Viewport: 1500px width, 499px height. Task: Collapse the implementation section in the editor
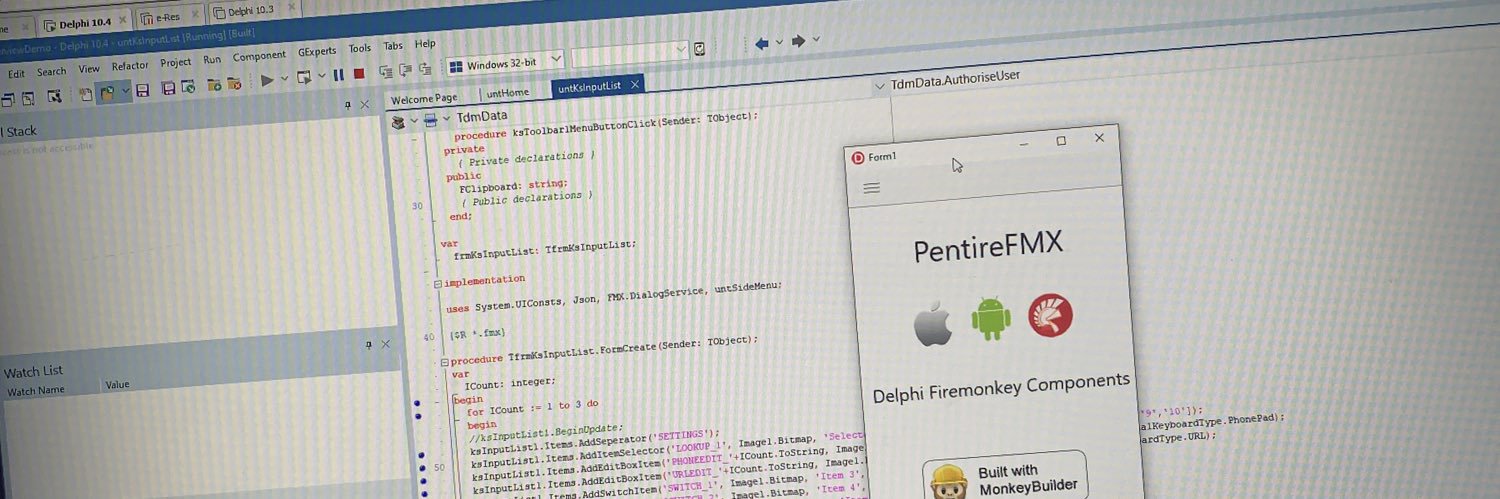click(437, 284)
